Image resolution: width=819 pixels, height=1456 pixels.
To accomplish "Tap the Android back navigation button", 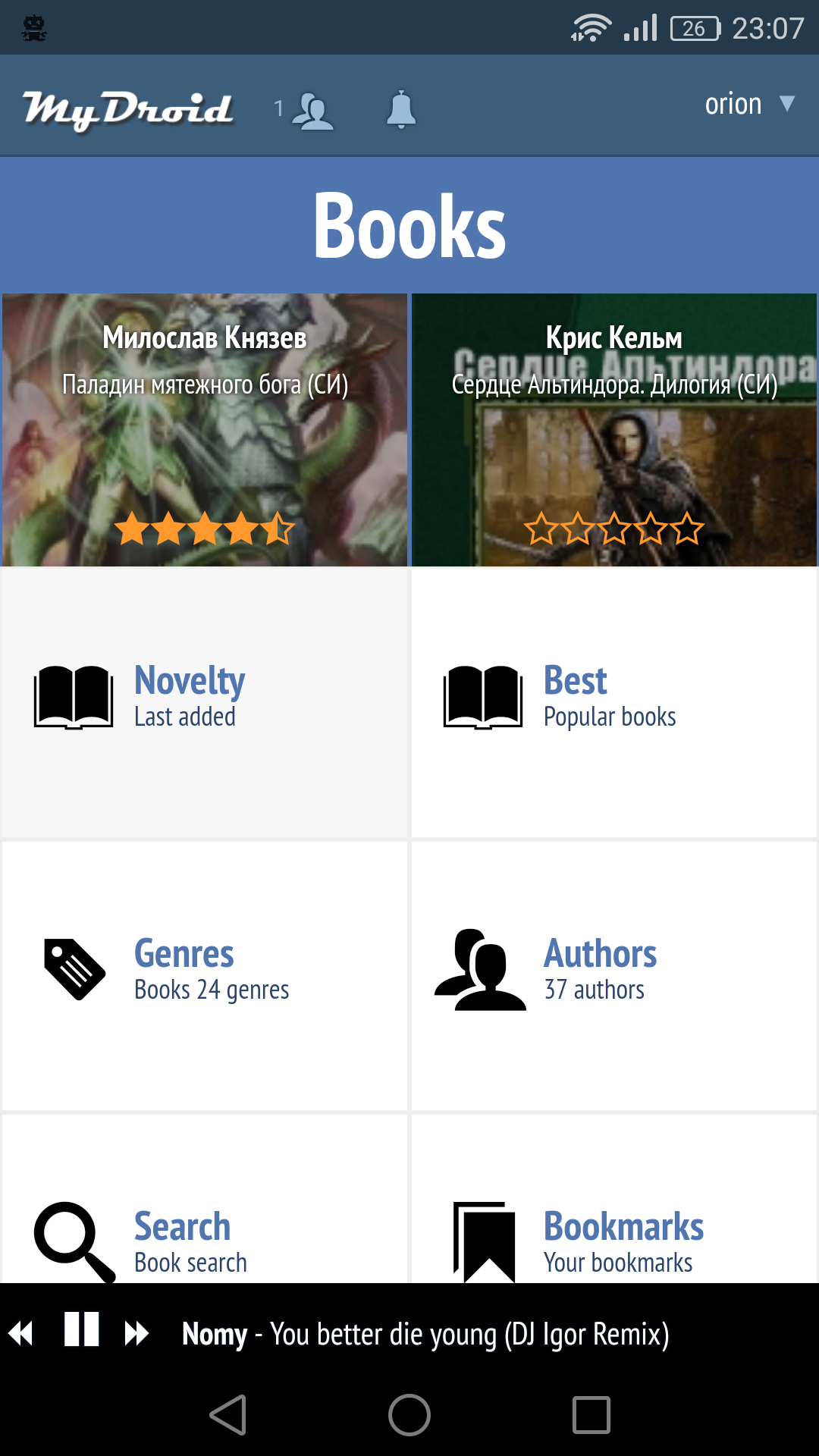I will [228, 1415].
